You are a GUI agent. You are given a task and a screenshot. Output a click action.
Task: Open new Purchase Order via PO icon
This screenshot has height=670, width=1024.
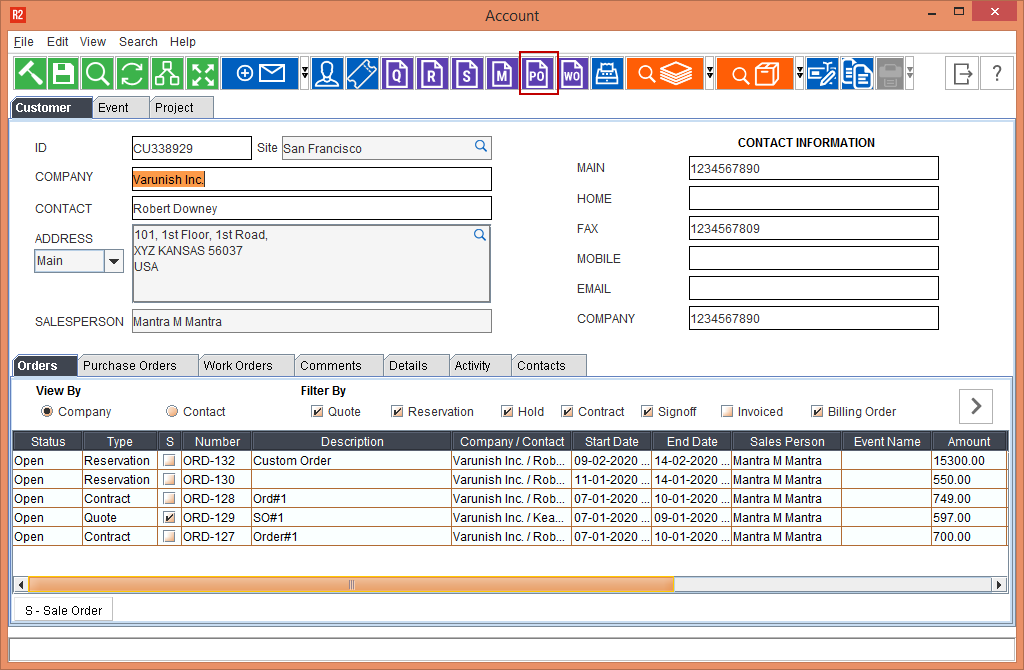coord(538,74)
